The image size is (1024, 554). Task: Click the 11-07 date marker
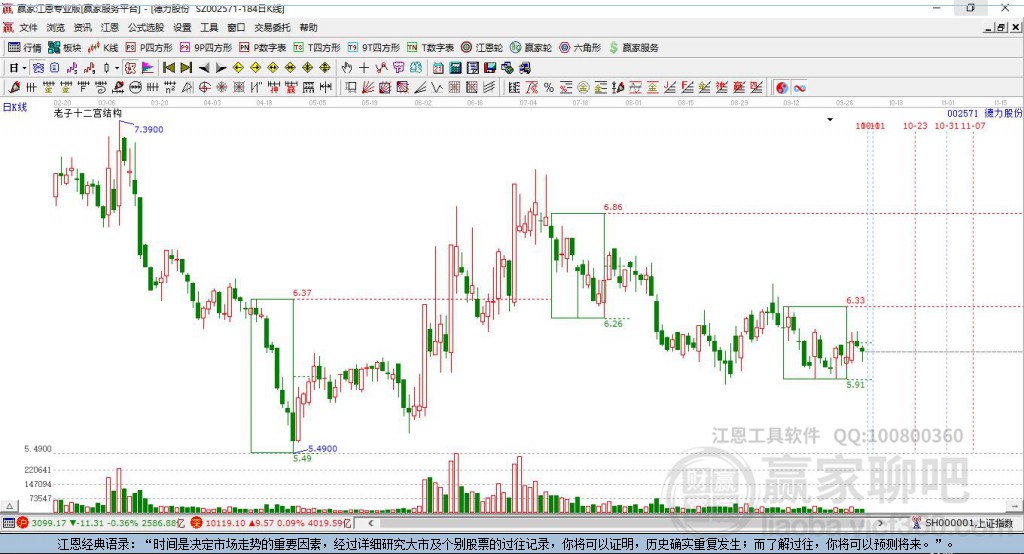click(973, 126)
